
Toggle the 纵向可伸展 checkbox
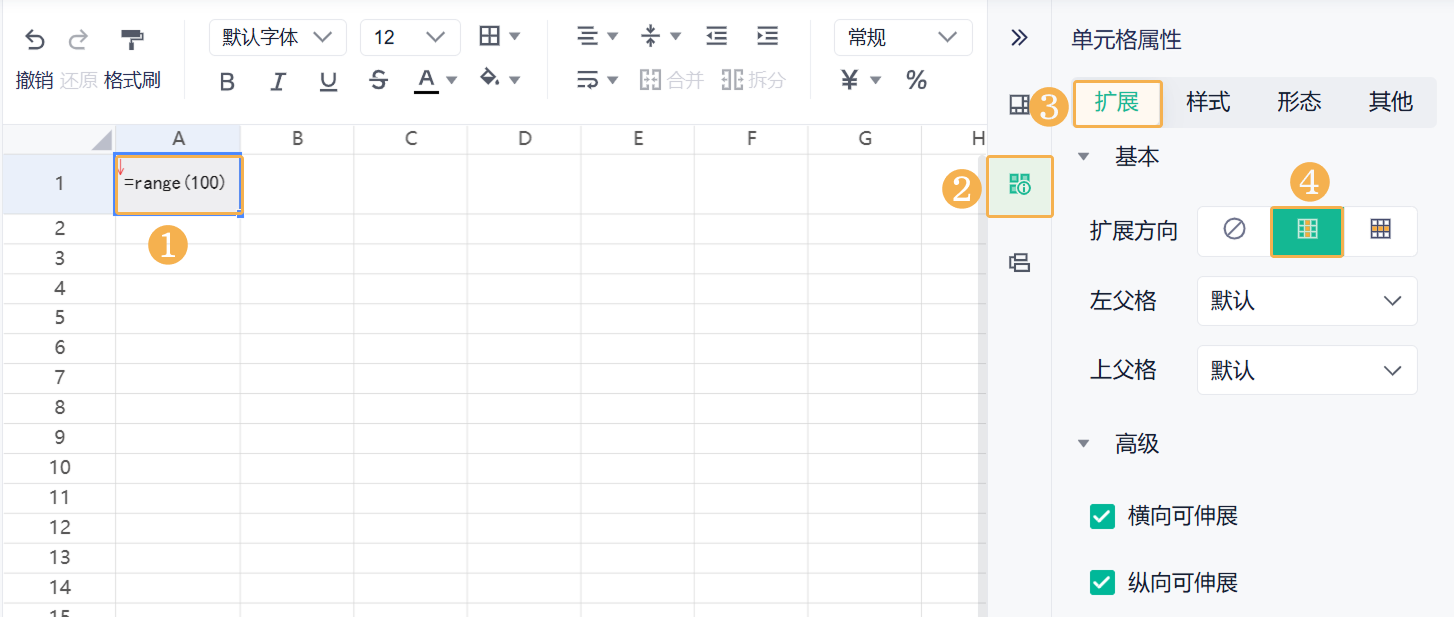(1101, 582)
